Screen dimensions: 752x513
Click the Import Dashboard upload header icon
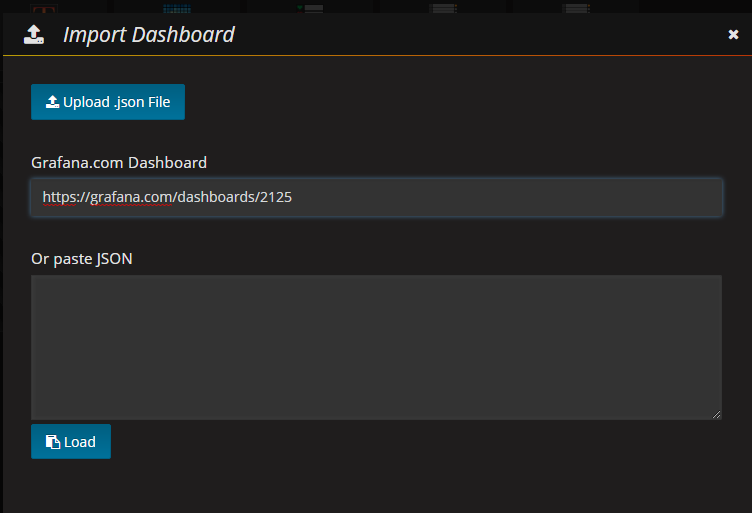coord(34,35)
